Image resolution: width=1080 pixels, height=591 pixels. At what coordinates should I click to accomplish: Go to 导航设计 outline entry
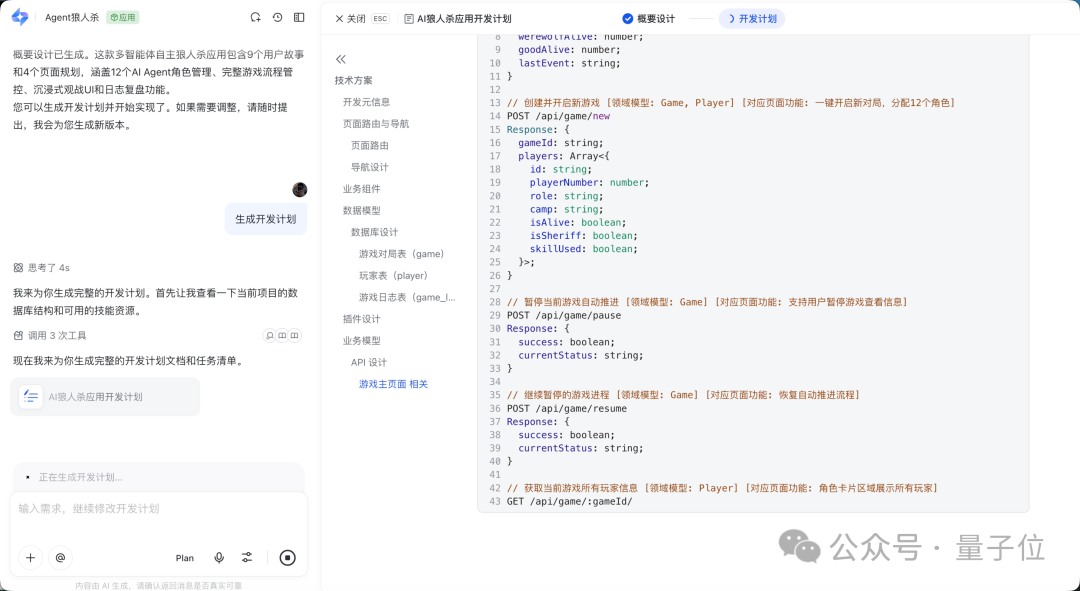(370, 167)
